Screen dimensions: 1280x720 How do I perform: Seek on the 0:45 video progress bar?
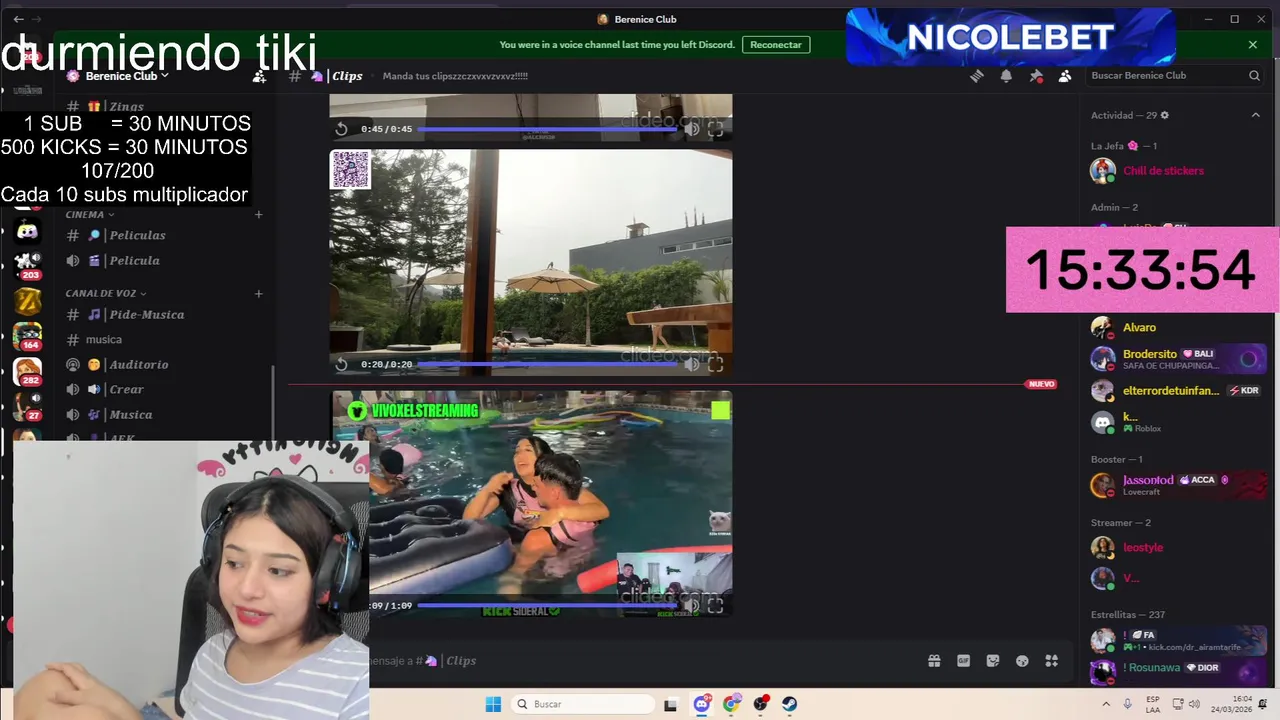click(548, 129)
